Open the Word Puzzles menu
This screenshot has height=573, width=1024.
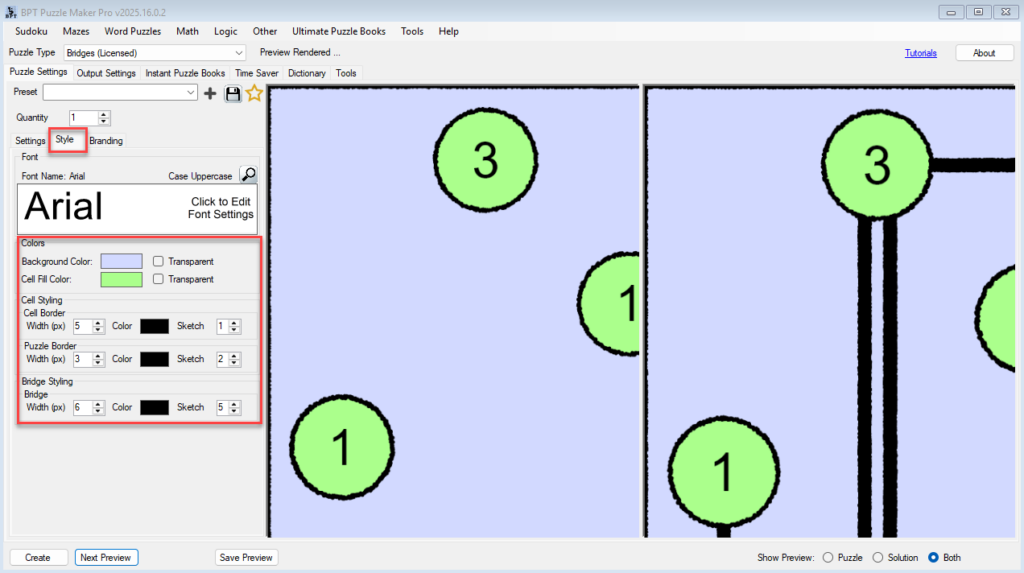coord(132,31)
